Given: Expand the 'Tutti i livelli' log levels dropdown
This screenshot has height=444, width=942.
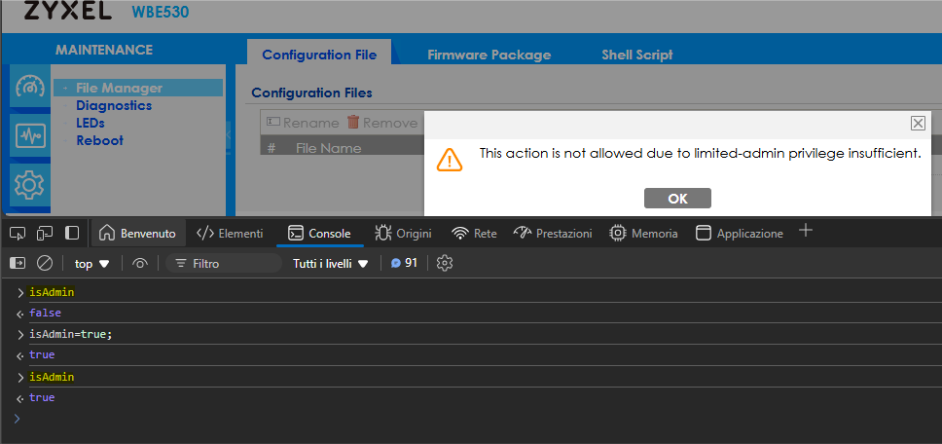Looking at the screenshot, I should pyautogui.click(x=331, y=263).
